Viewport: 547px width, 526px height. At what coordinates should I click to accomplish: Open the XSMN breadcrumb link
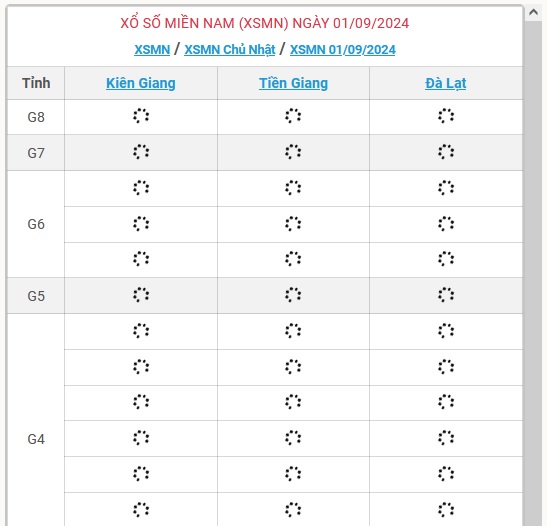152,50
